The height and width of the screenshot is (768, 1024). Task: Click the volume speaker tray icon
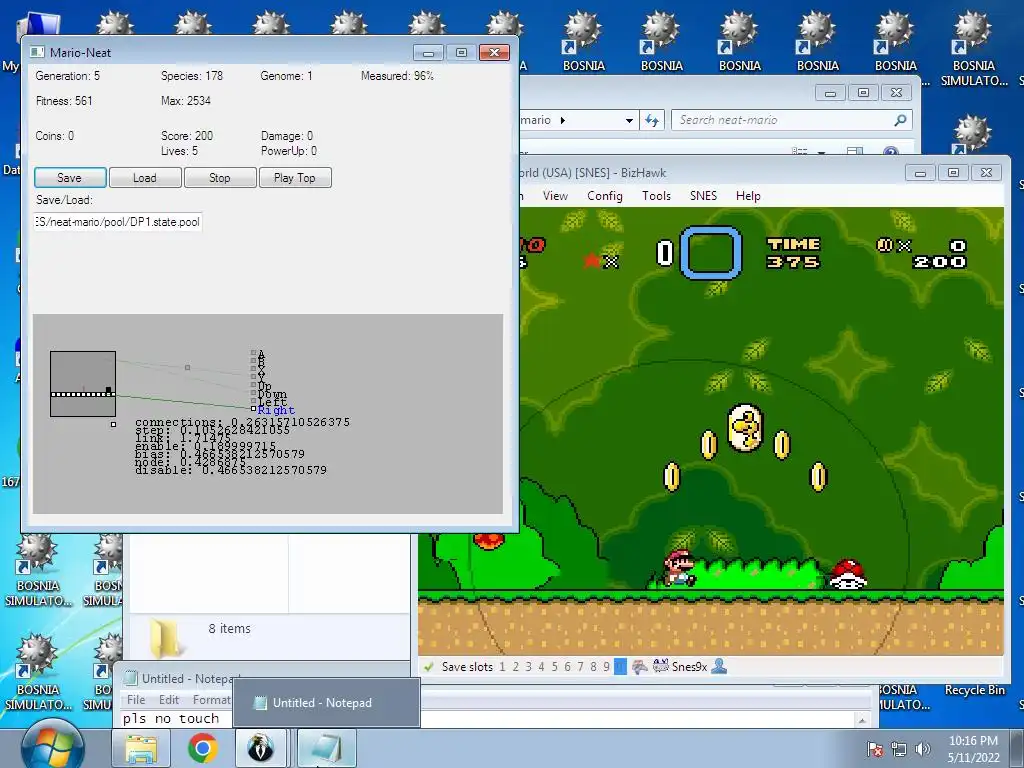[922, 749]
